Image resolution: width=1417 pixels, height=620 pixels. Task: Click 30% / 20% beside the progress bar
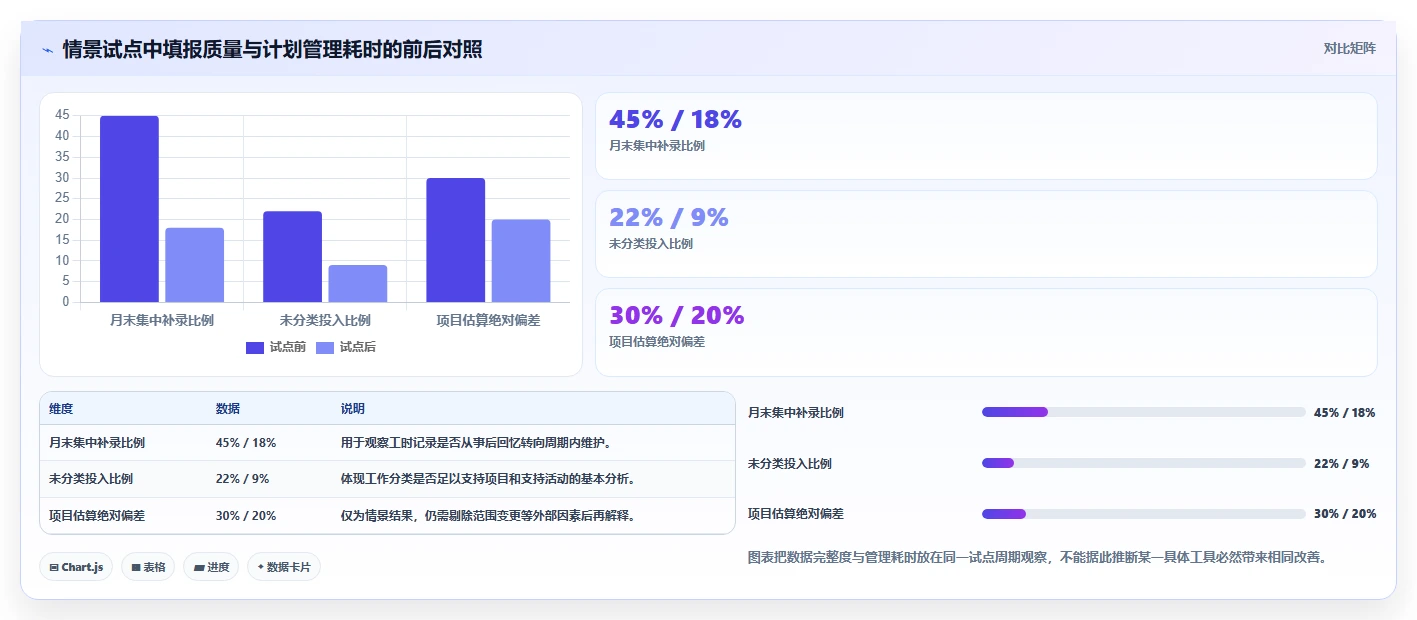tap(1345, 514)
